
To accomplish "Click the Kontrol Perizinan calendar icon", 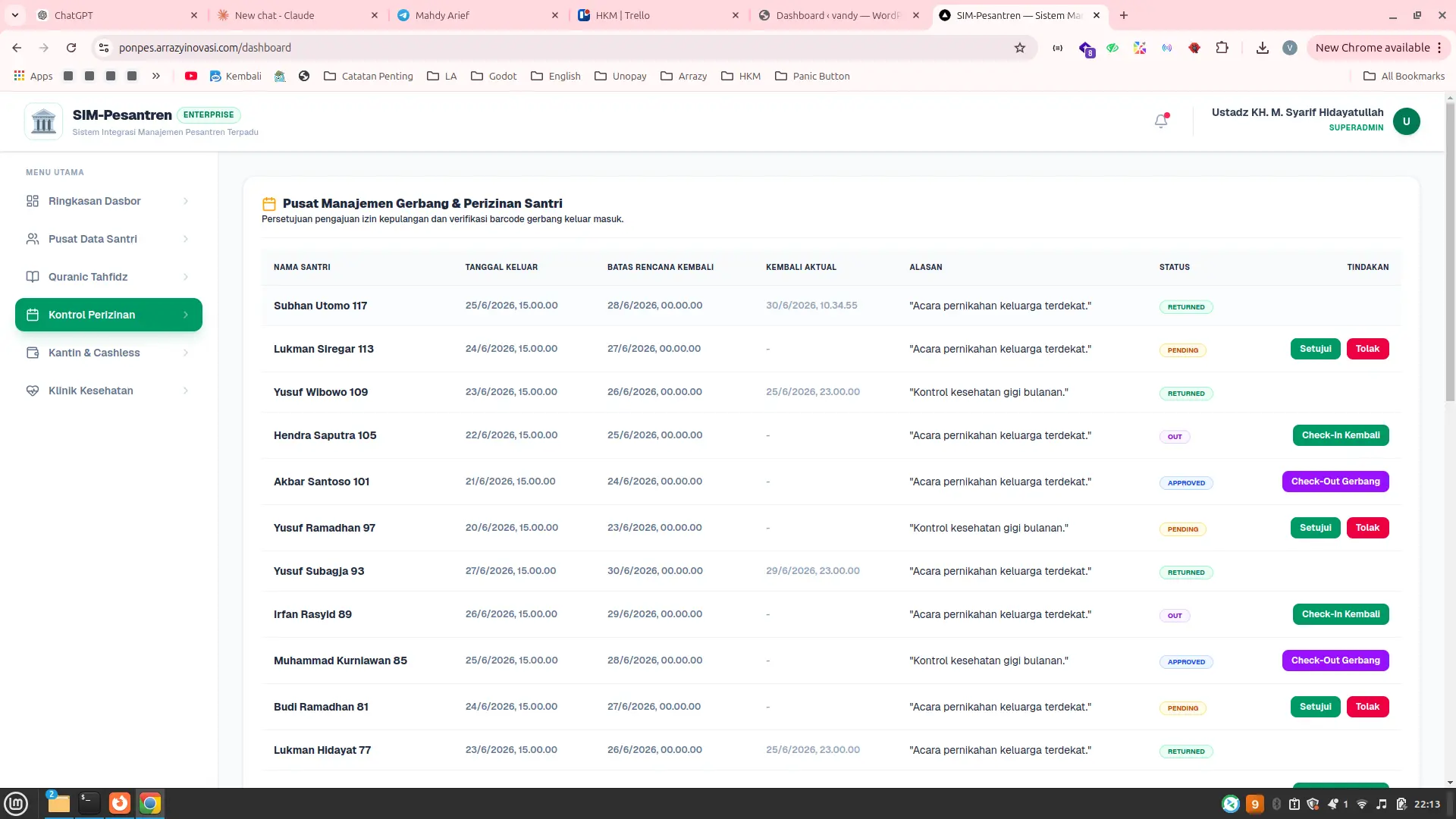I will [33, 315].
